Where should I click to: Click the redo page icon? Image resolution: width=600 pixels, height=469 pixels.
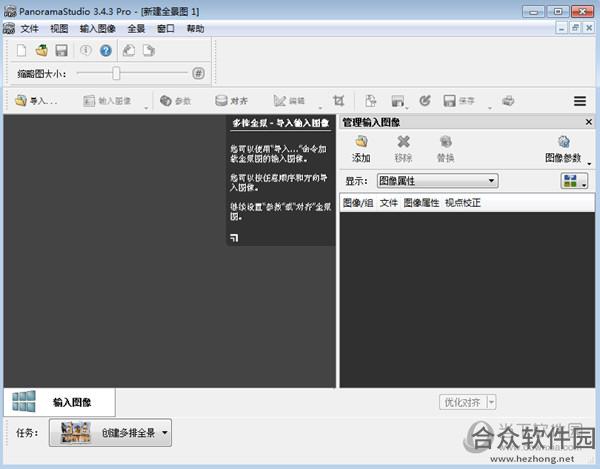pos(149,50)
